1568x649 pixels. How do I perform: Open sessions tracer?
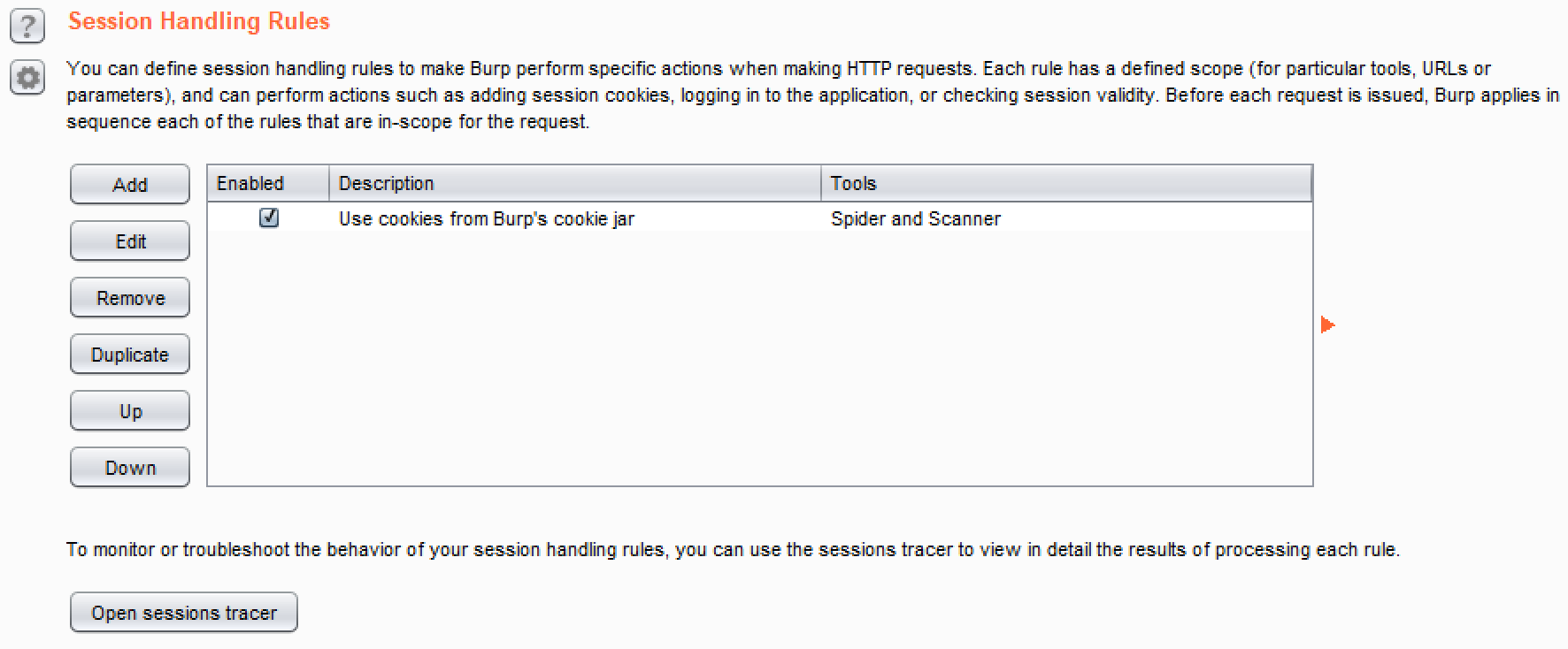[184, 613]
